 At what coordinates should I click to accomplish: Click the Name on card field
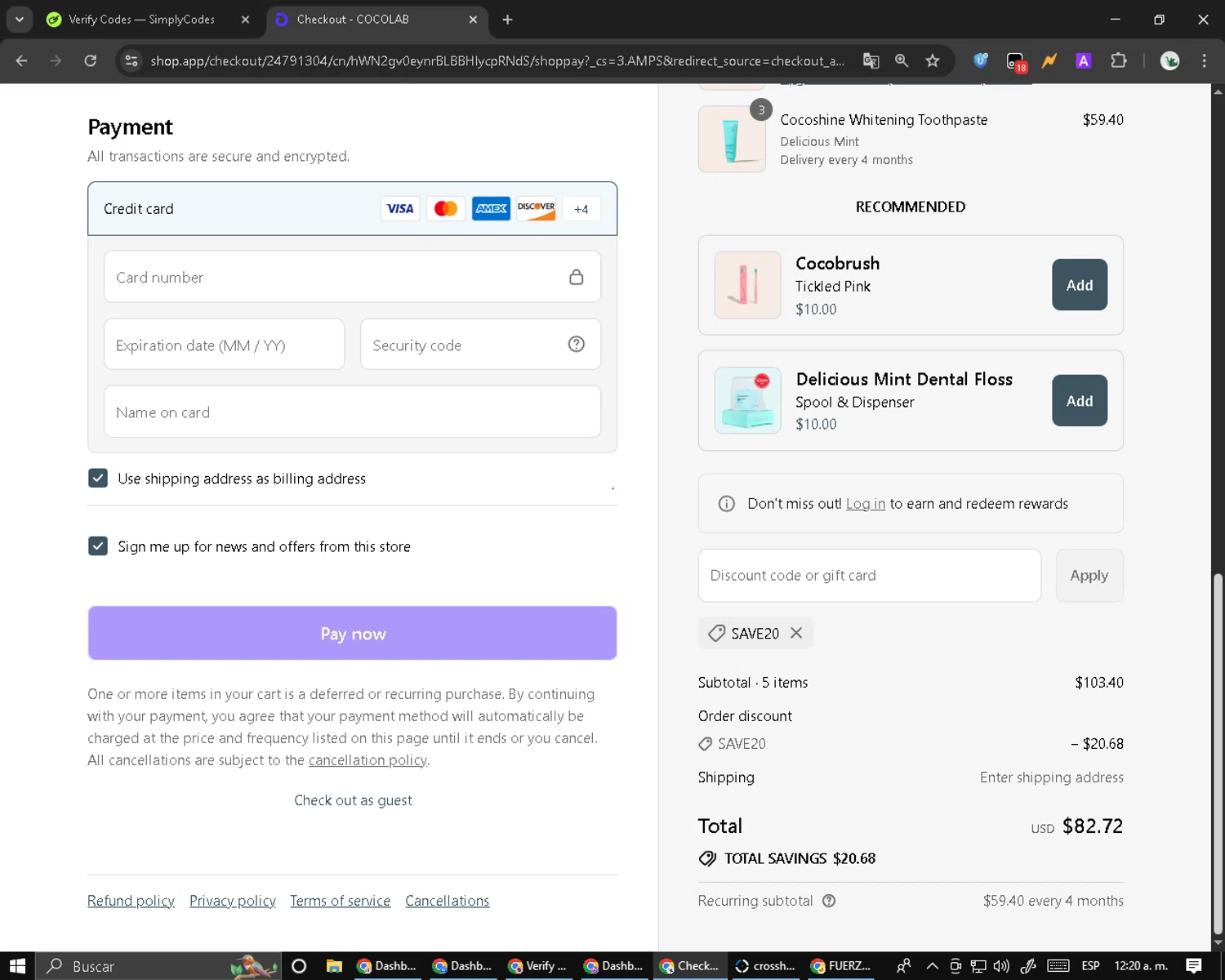(352, 412)
